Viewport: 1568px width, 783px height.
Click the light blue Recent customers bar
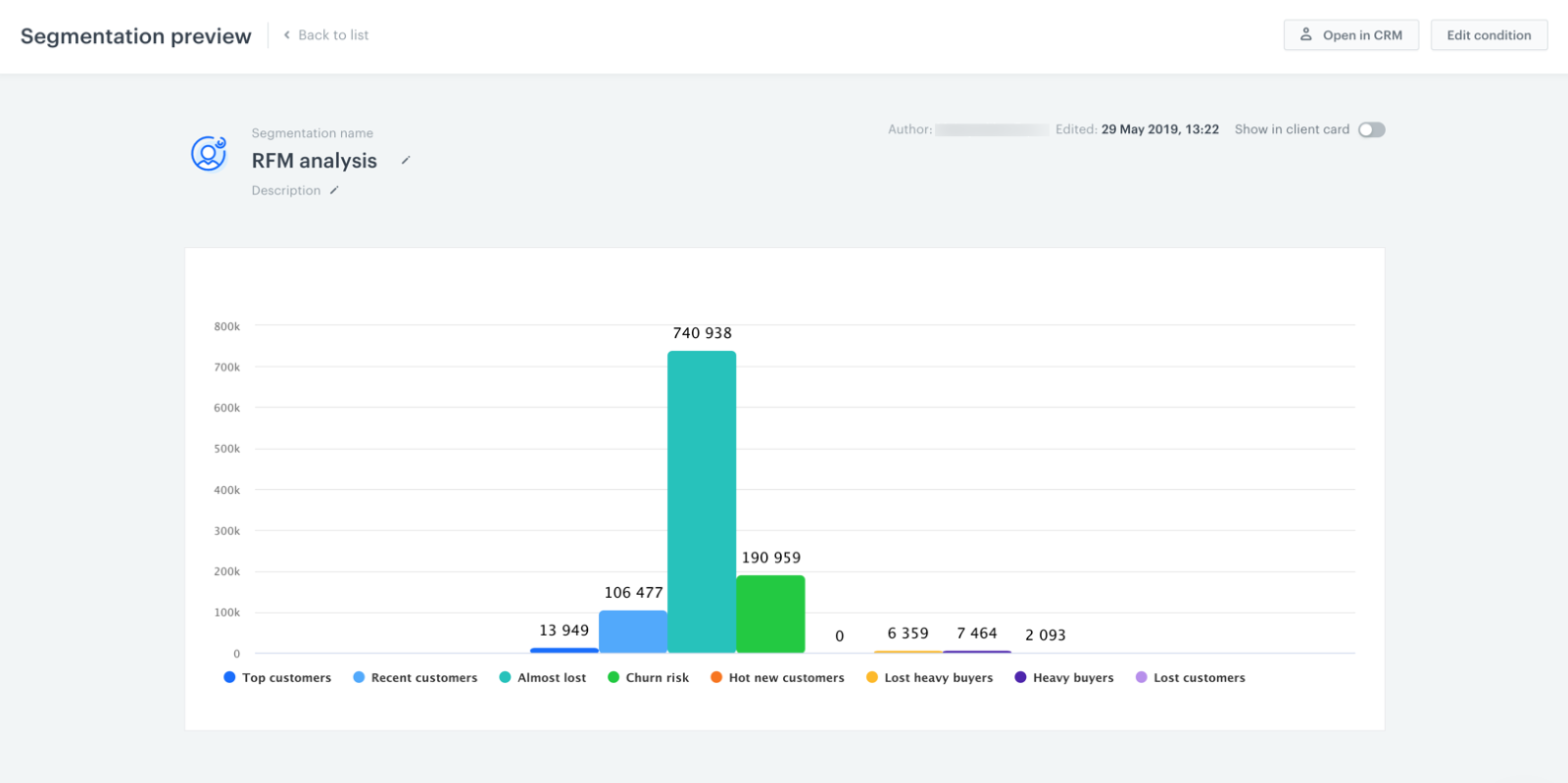pyautogui.click(x=633, y=631)
